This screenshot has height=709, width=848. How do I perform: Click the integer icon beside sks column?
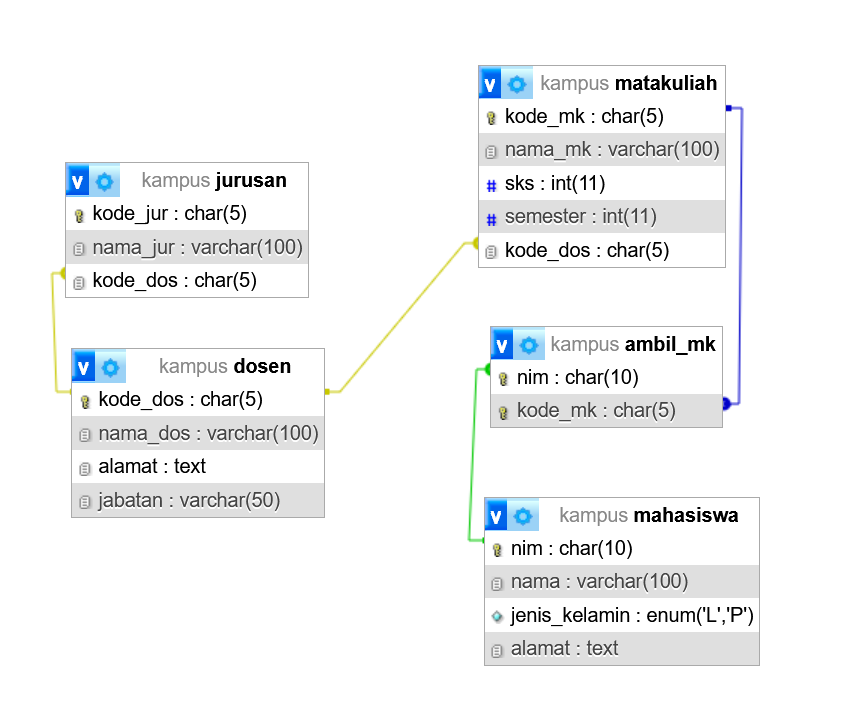point(491,184)
